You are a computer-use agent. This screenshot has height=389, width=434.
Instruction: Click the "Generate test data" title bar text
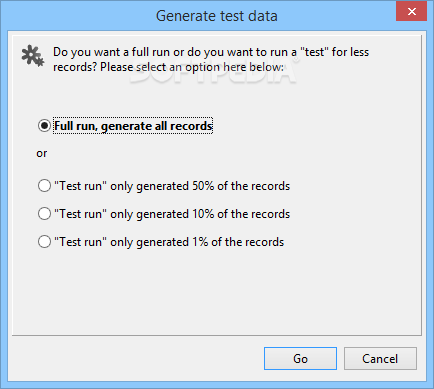tap(217, 16)
